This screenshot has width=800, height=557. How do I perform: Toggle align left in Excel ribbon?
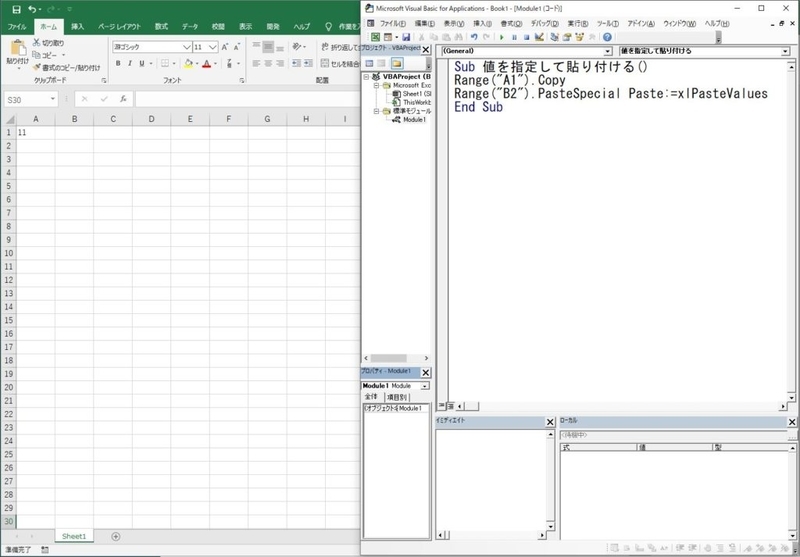256,63
